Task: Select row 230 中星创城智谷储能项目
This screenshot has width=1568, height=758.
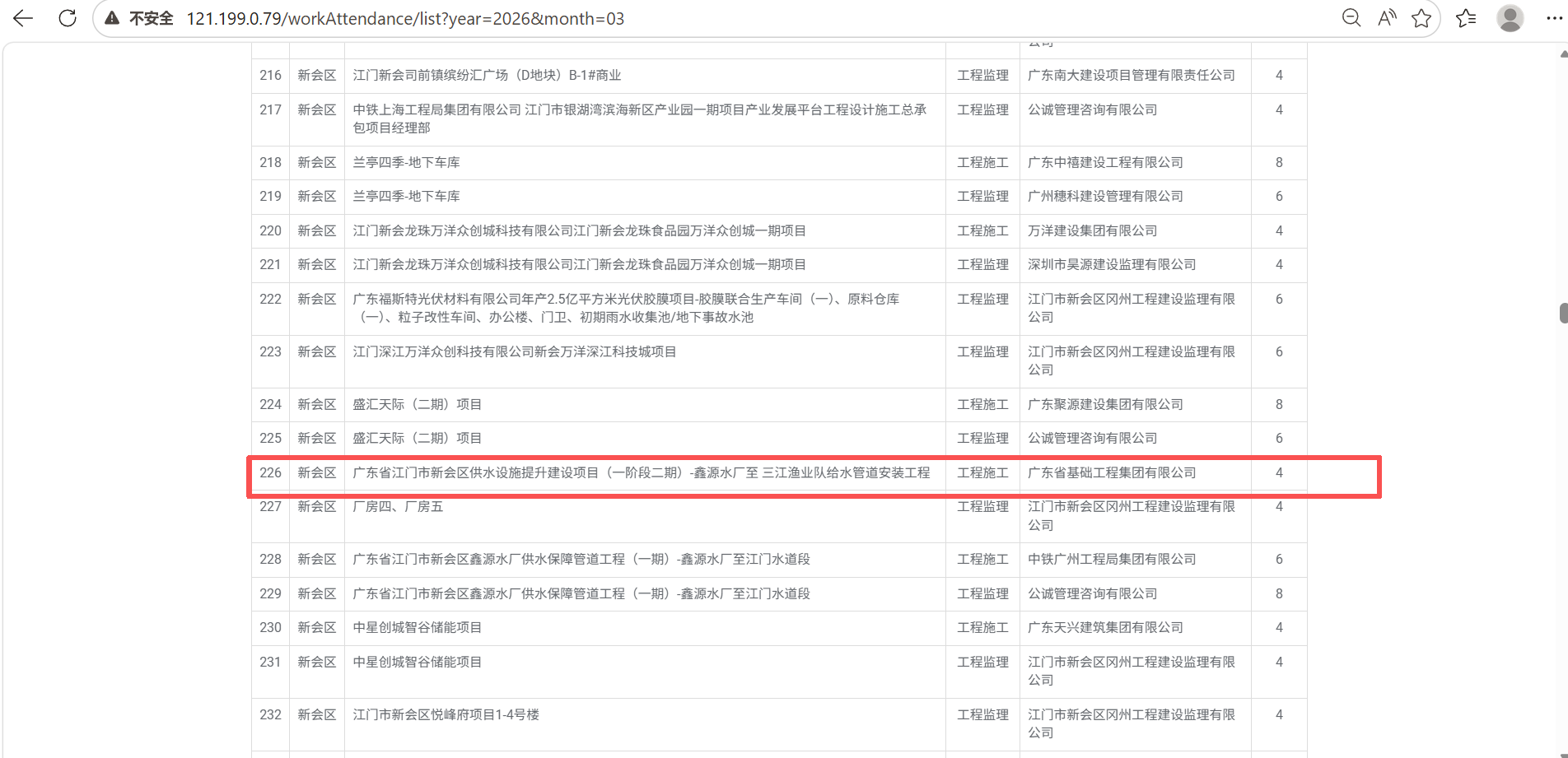Action: (x=417, y=627)
